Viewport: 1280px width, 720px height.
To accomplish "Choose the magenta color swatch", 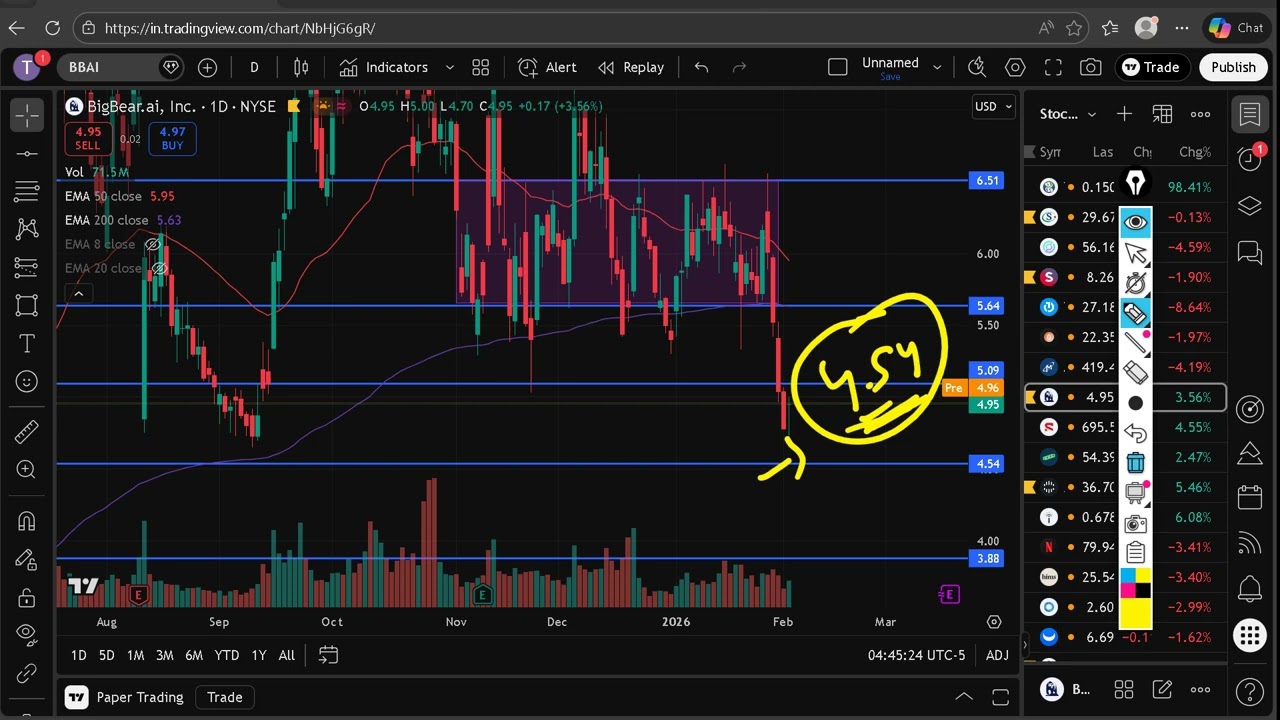I will (1127, 590).
